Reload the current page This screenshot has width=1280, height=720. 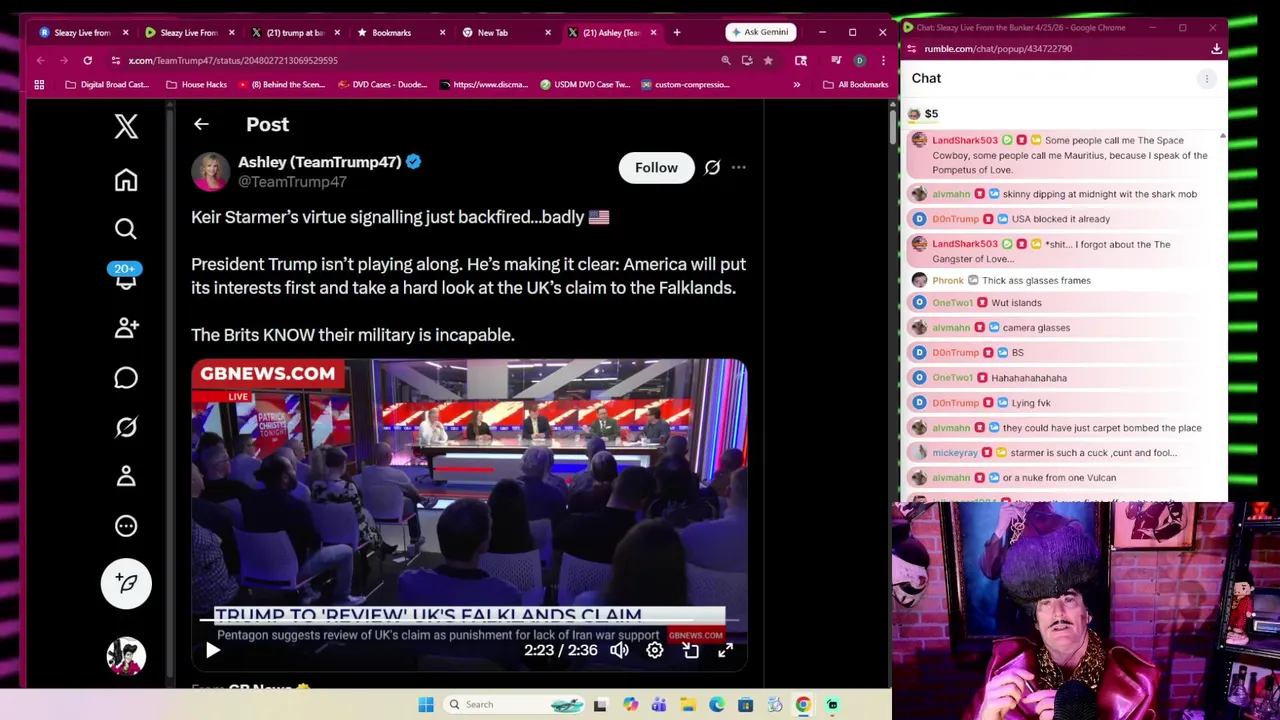click(x=88, y=60)
